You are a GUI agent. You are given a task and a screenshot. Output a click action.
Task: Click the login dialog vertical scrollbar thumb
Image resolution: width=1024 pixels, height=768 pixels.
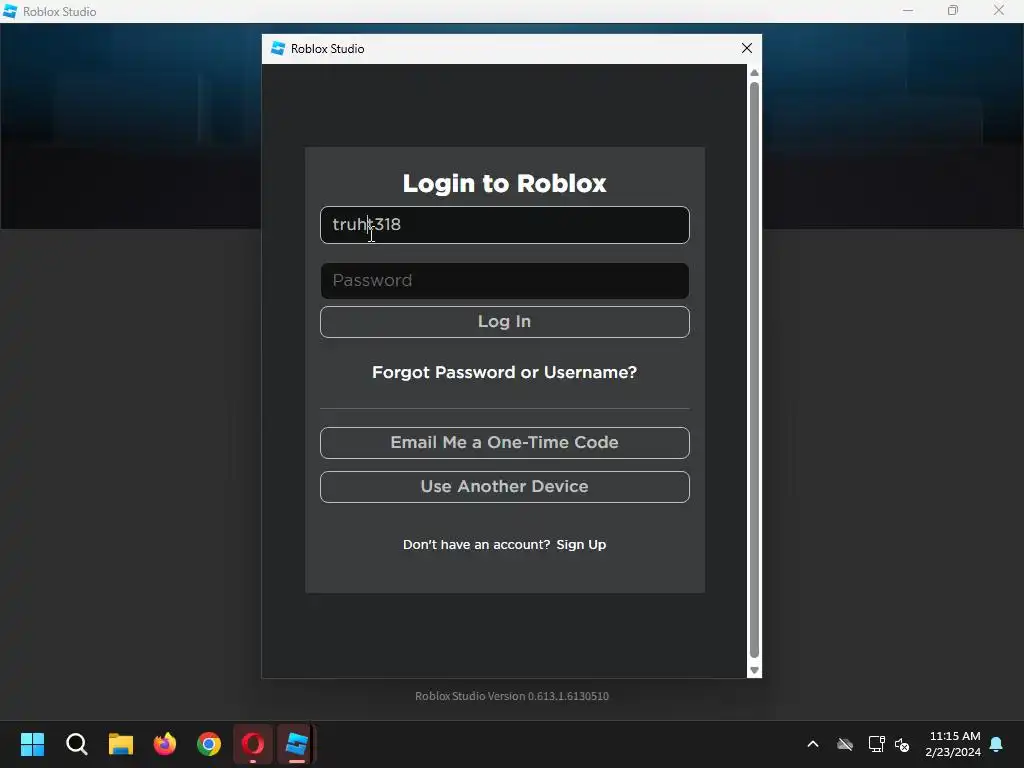[754, 370]
